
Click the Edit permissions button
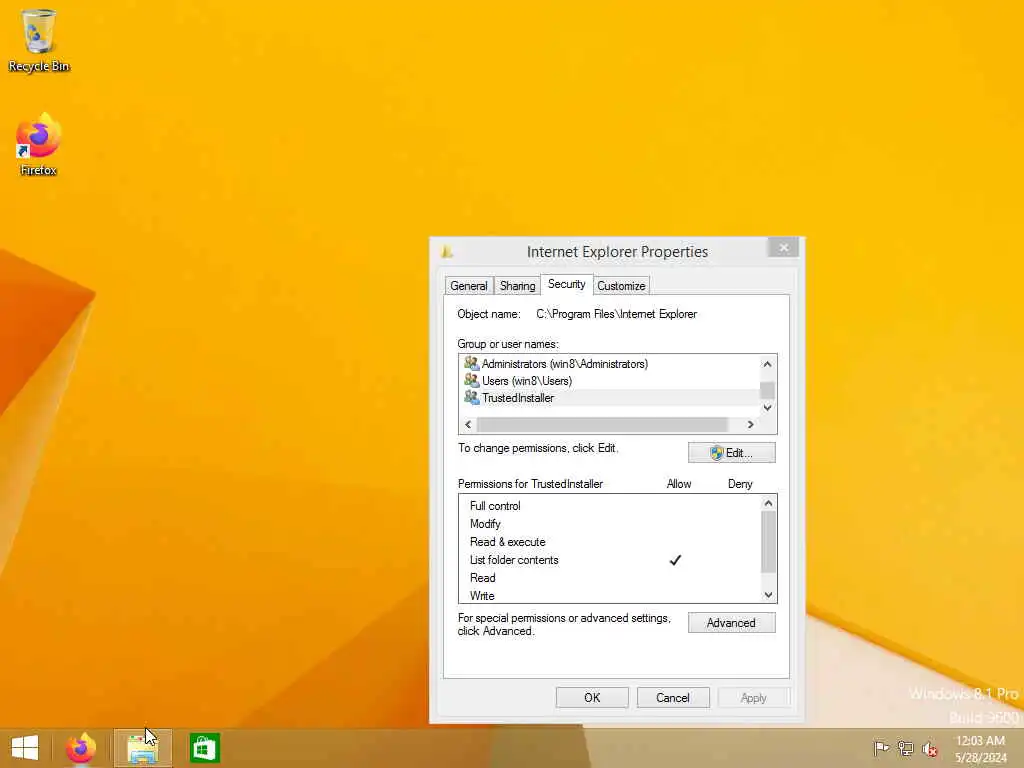(x=731, y=453)
